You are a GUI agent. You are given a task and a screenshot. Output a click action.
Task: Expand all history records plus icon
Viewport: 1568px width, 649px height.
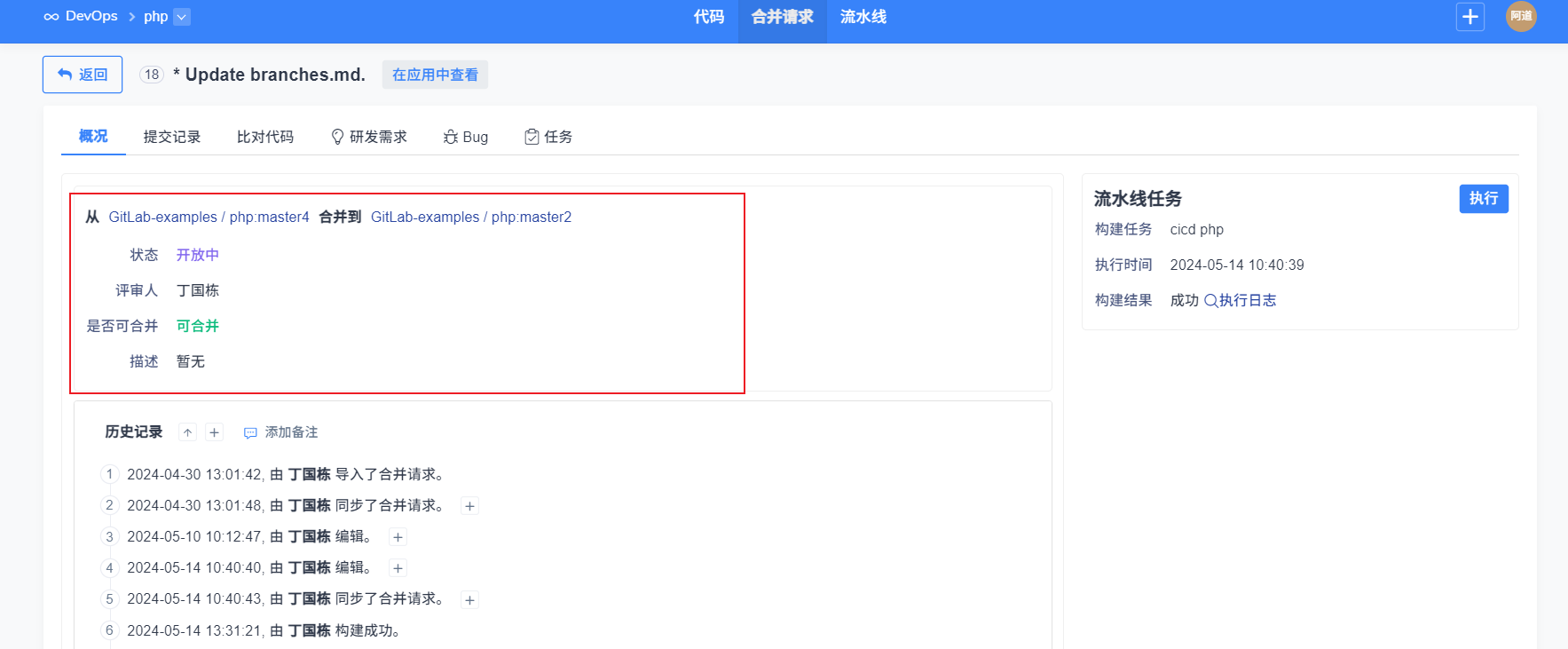click(214, 432)
